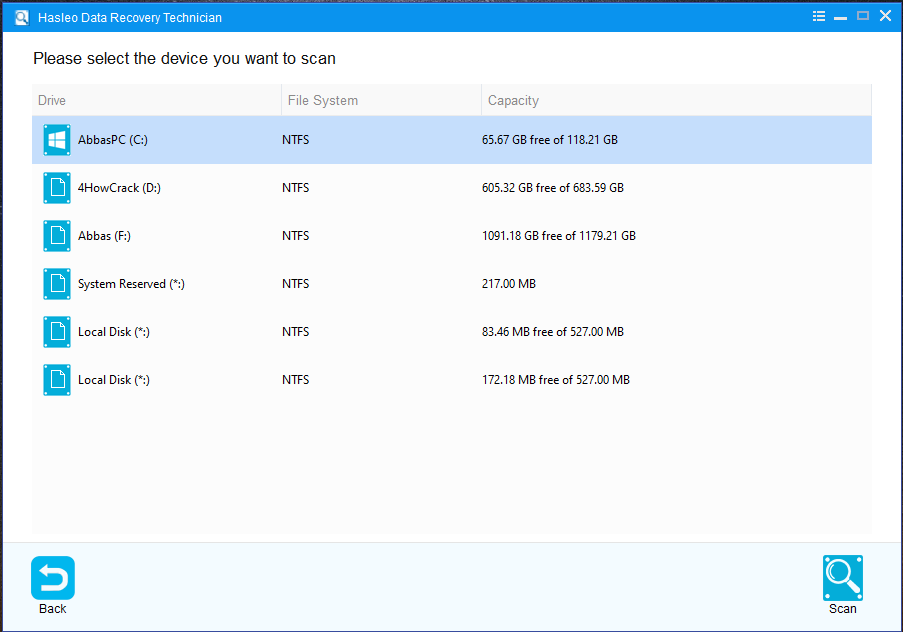Select the 4HowCrack (D:) drive icon
The image size is (903, 632).
[x=57, y=188]
